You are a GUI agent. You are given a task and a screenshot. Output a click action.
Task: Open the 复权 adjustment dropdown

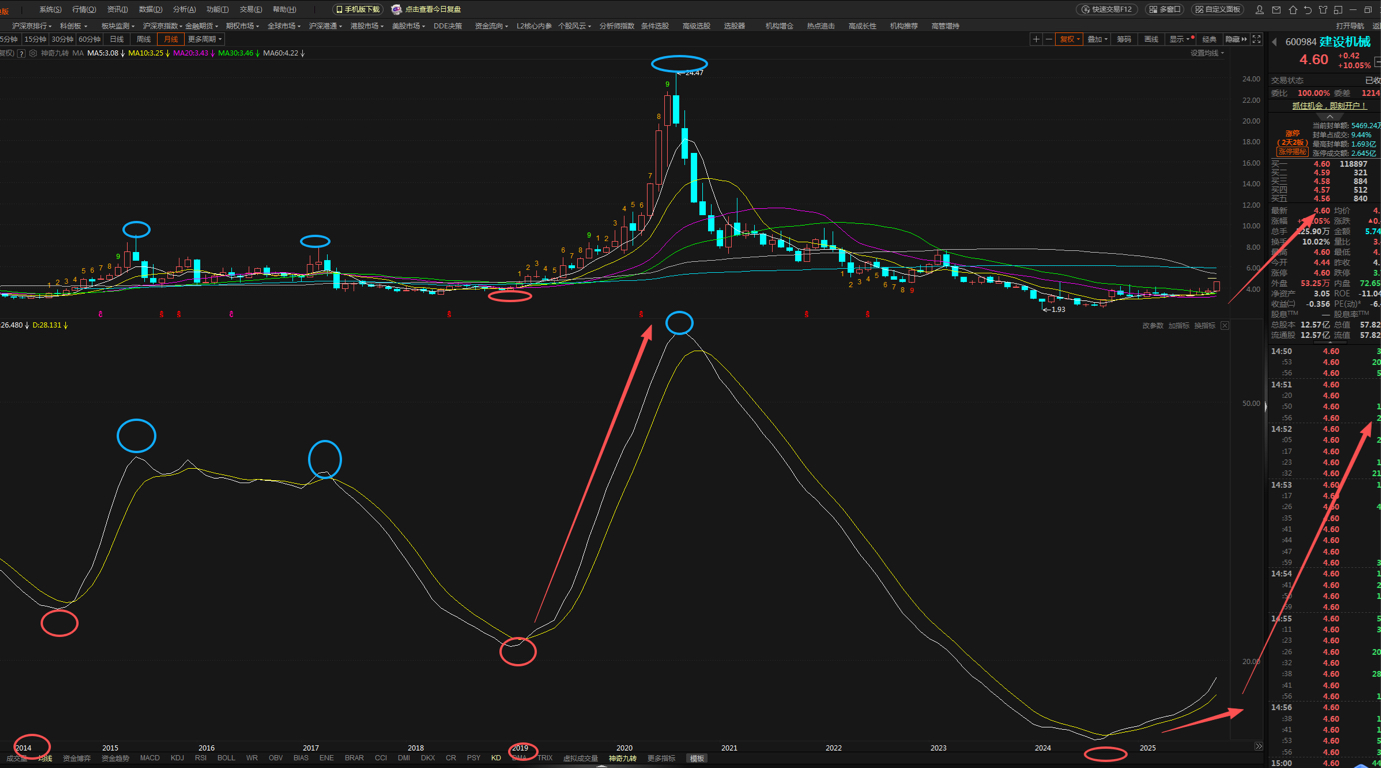click(1069, 39)
